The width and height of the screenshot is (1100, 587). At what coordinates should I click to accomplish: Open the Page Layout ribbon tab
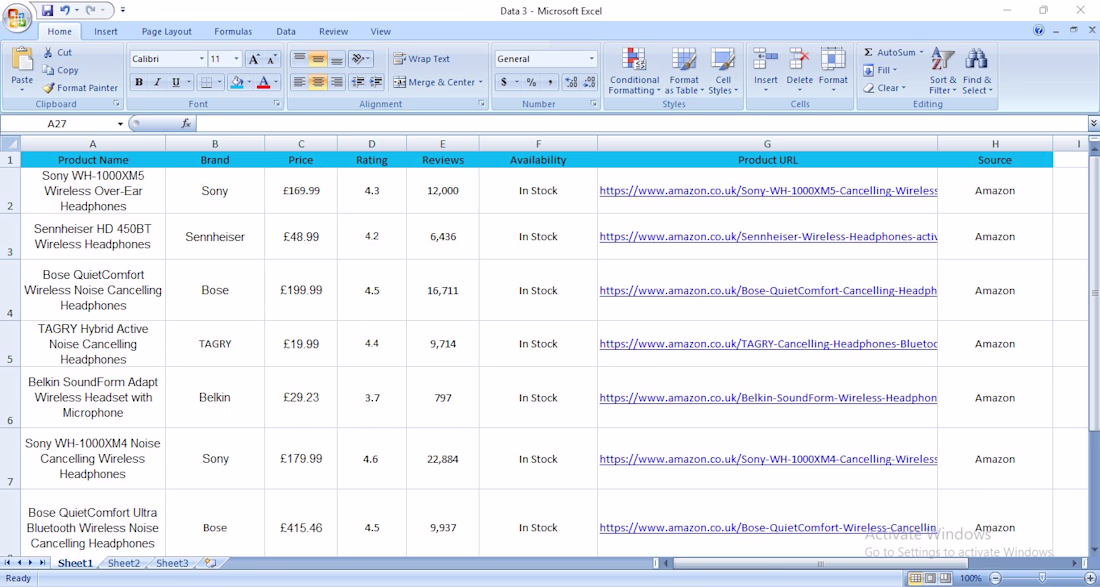[x=166, y=32]
